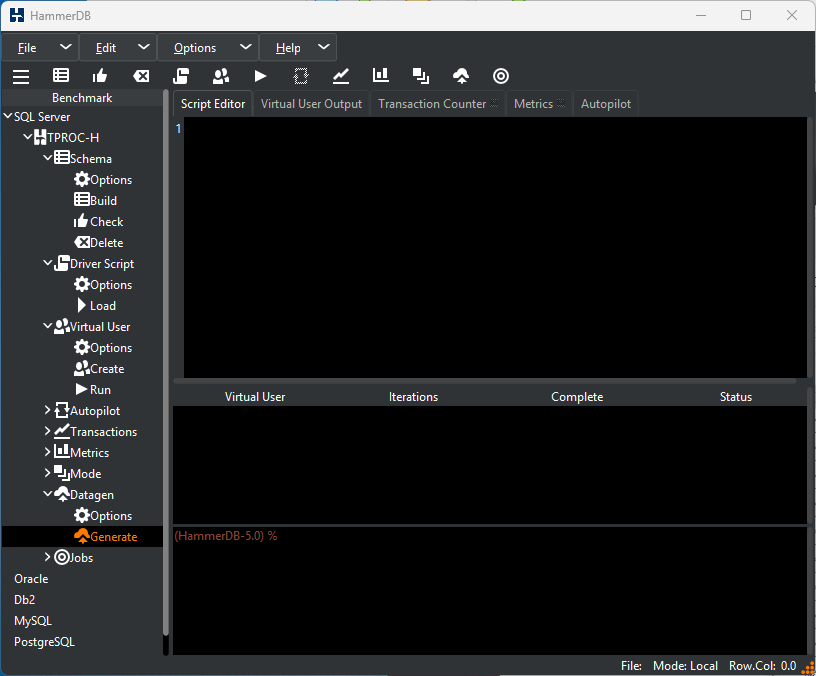
Task: Click the Load icon under Driver Script
Action: 82,305
